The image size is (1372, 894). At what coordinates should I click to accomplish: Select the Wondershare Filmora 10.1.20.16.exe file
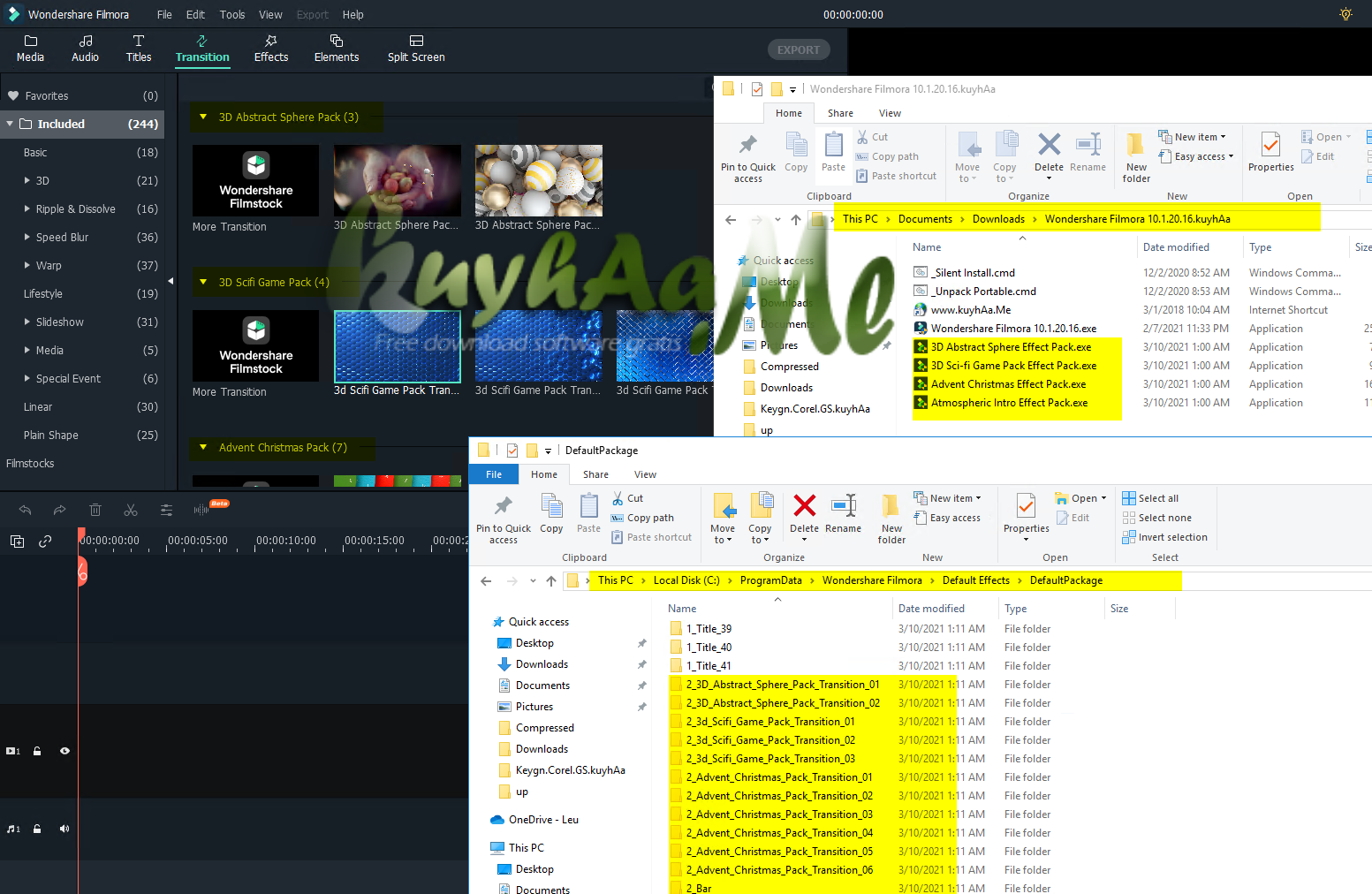1013,328
